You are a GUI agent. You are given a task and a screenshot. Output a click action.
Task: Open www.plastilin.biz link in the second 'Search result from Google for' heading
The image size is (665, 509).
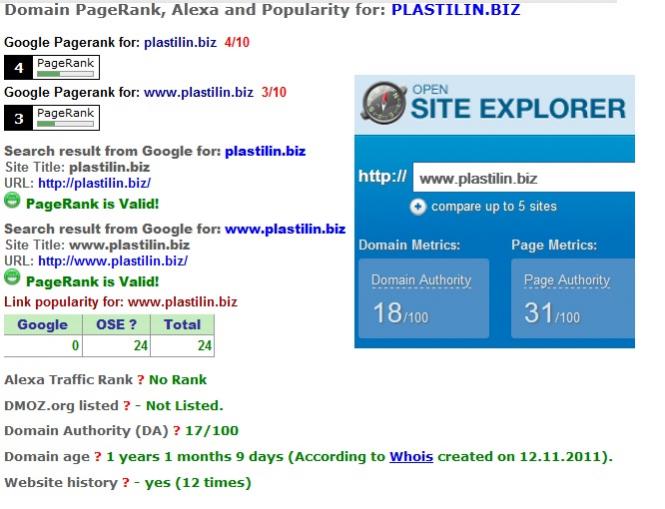[x=285, y=229]
